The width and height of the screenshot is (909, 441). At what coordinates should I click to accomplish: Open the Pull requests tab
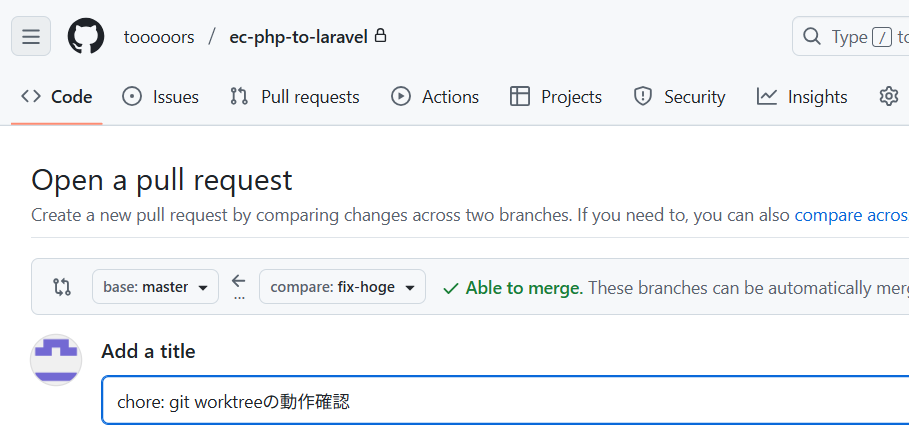tap(294, 97)
